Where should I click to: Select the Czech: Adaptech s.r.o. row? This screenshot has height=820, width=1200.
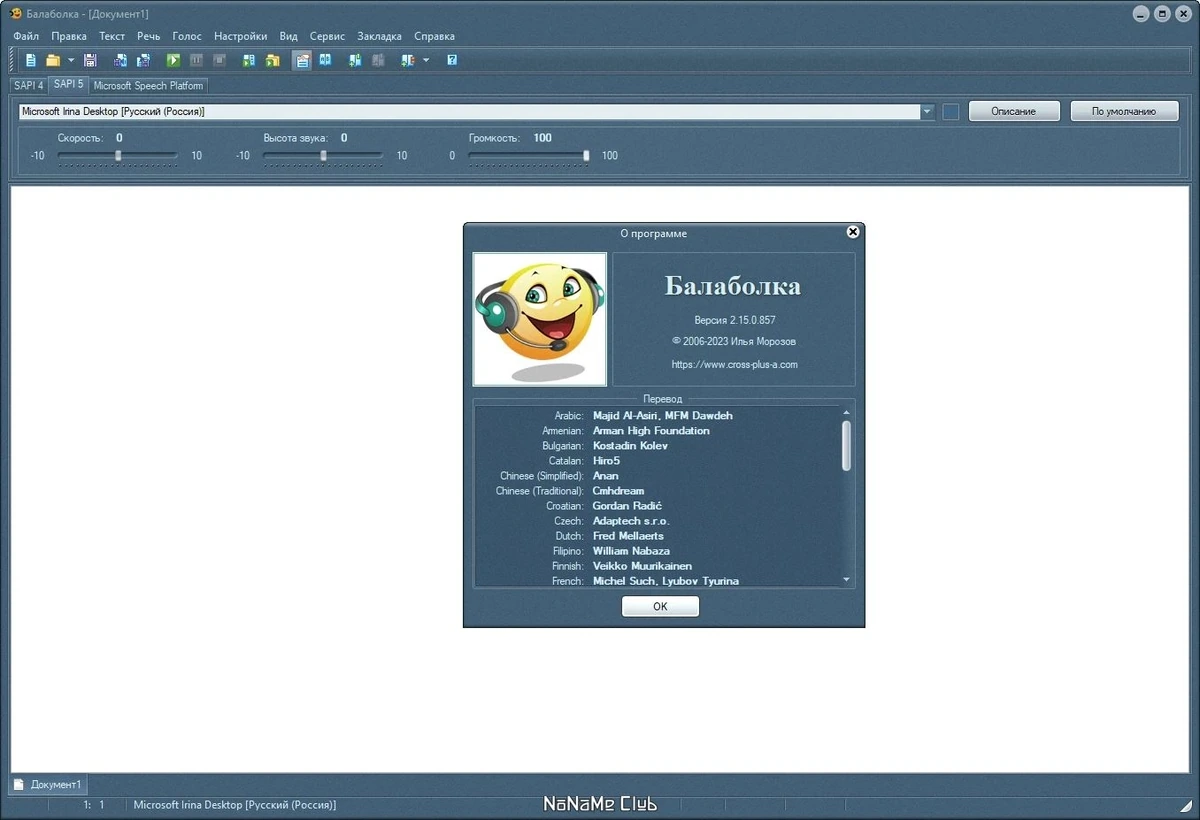coord(657,521)
